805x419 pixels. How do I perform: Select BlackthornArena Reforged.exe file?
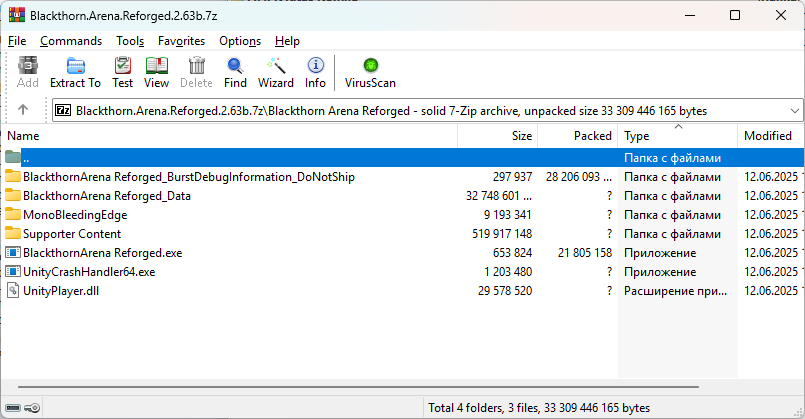(102, 253)
